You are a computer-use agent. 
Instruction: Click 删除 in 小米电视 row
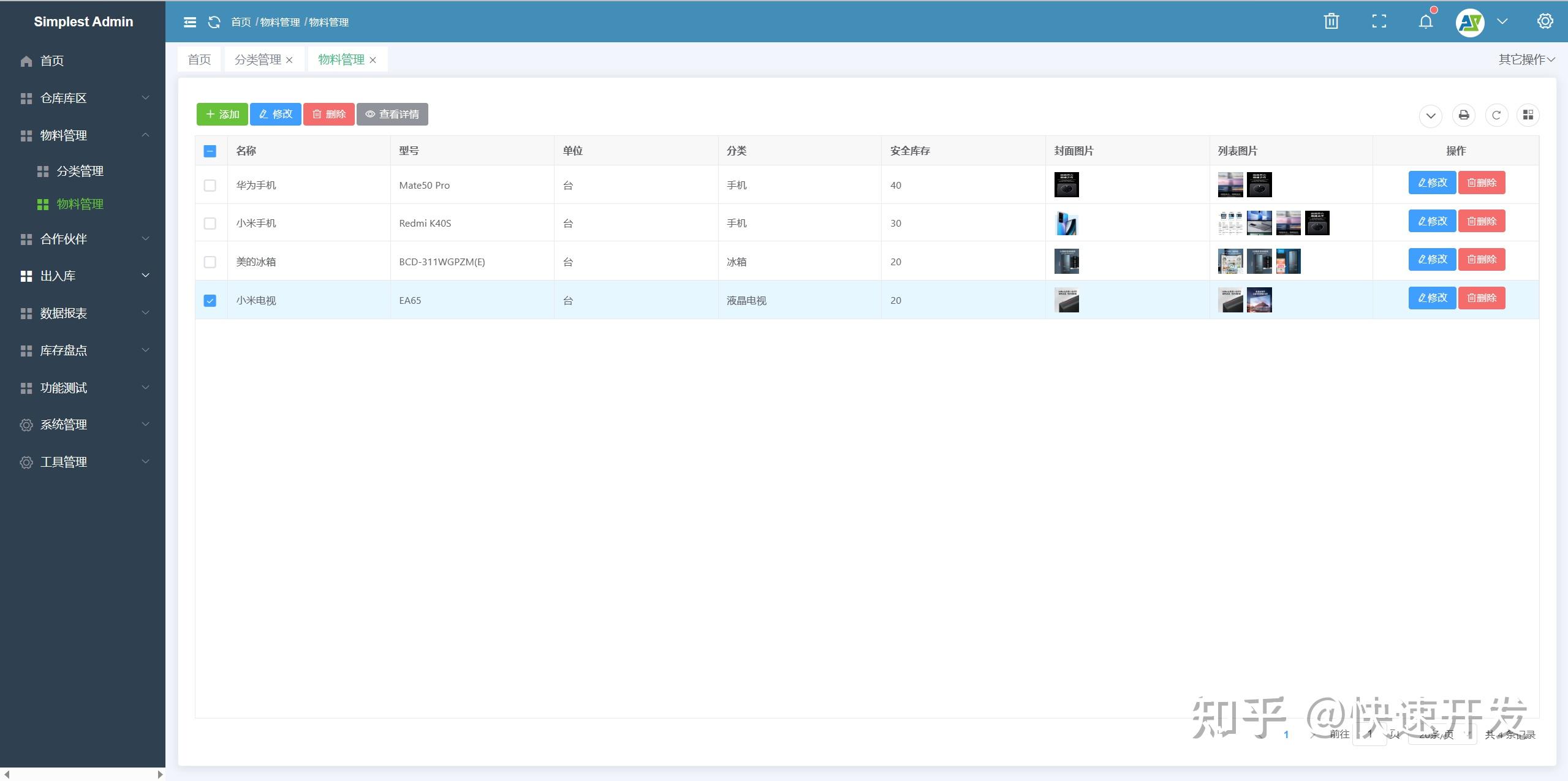click(1482, 298)
